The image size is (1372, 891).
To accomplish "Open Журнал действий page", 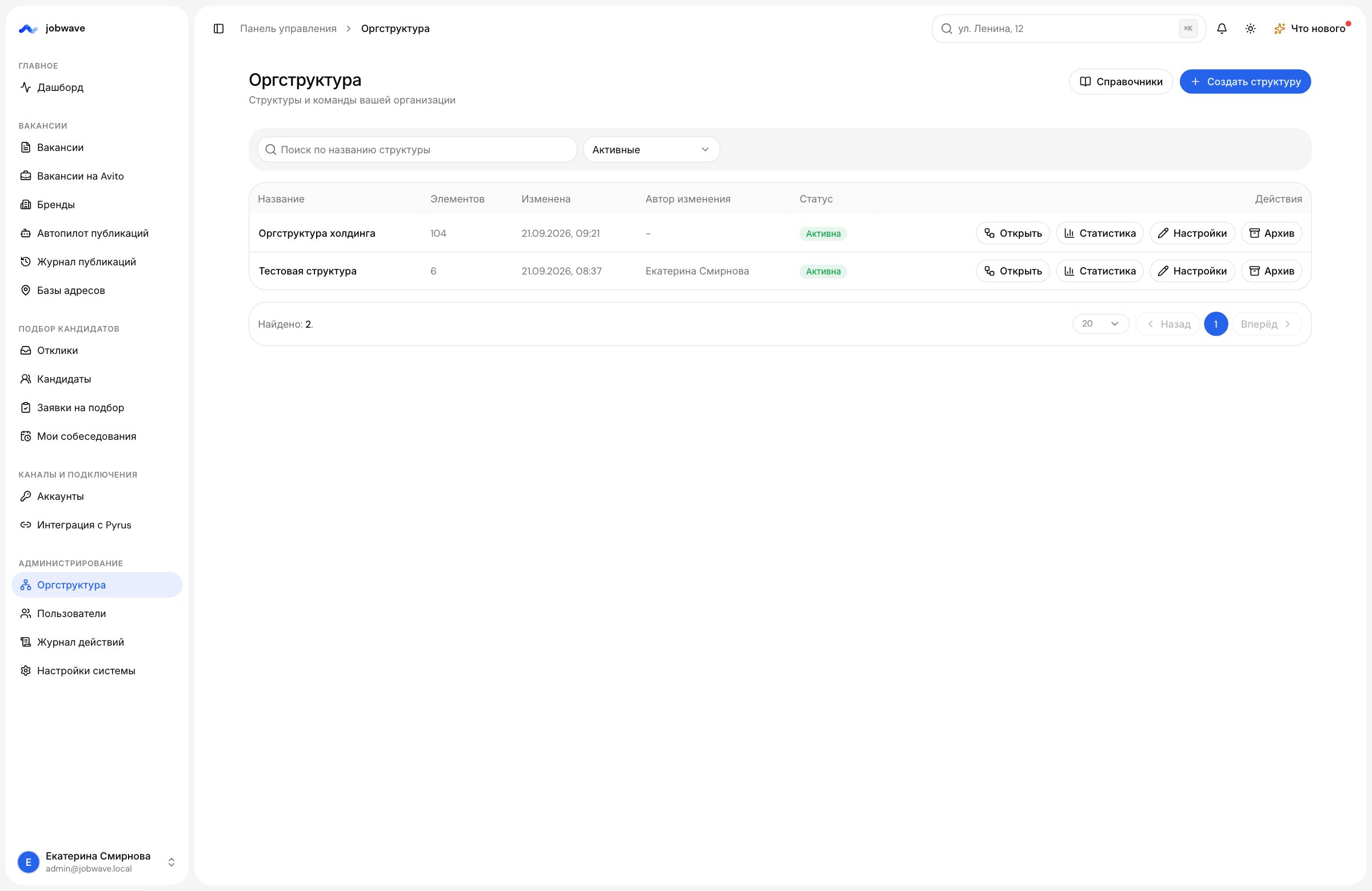I will (97, 642).
